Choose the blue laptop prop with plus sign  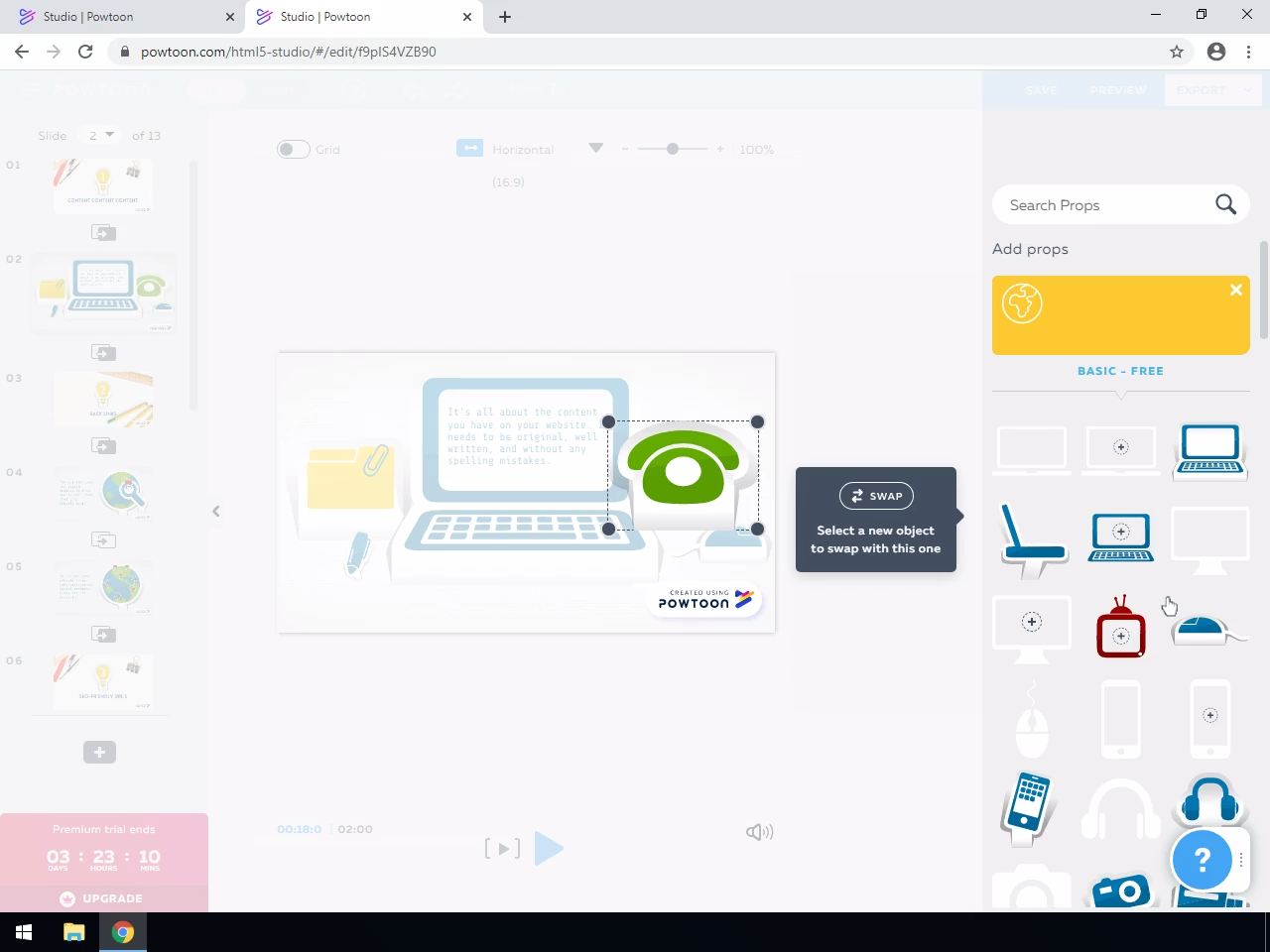coord(1121,536)
